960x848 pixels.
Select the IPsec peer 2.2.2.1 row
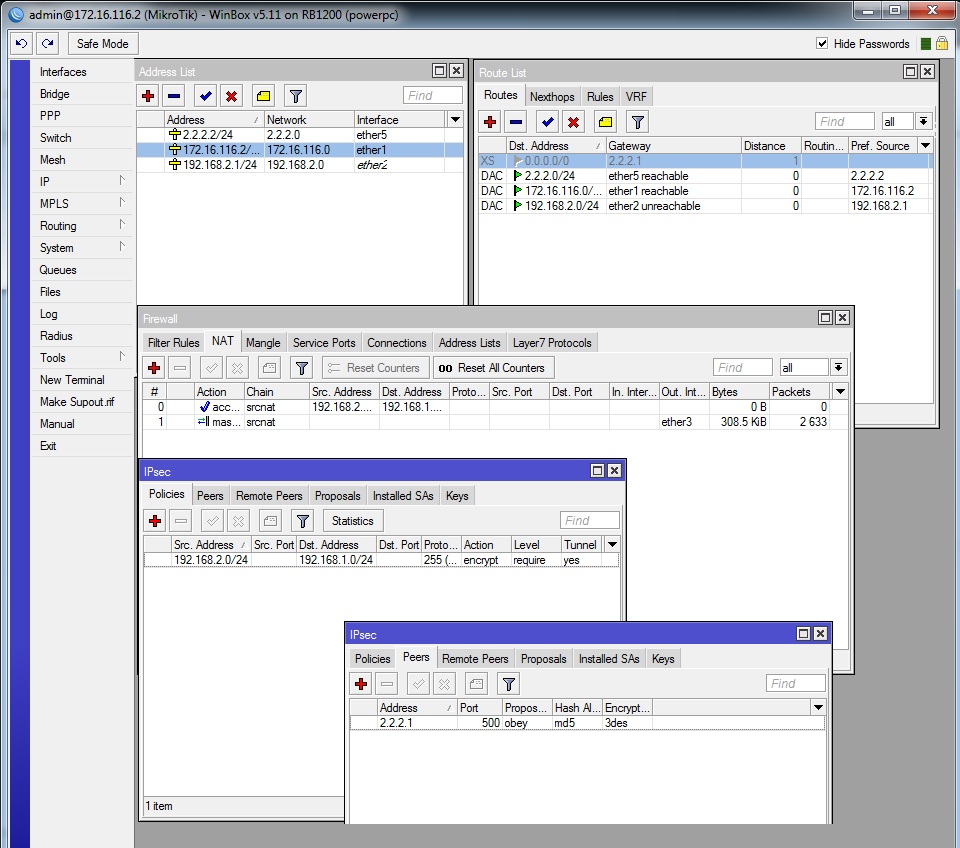(588, 723)
